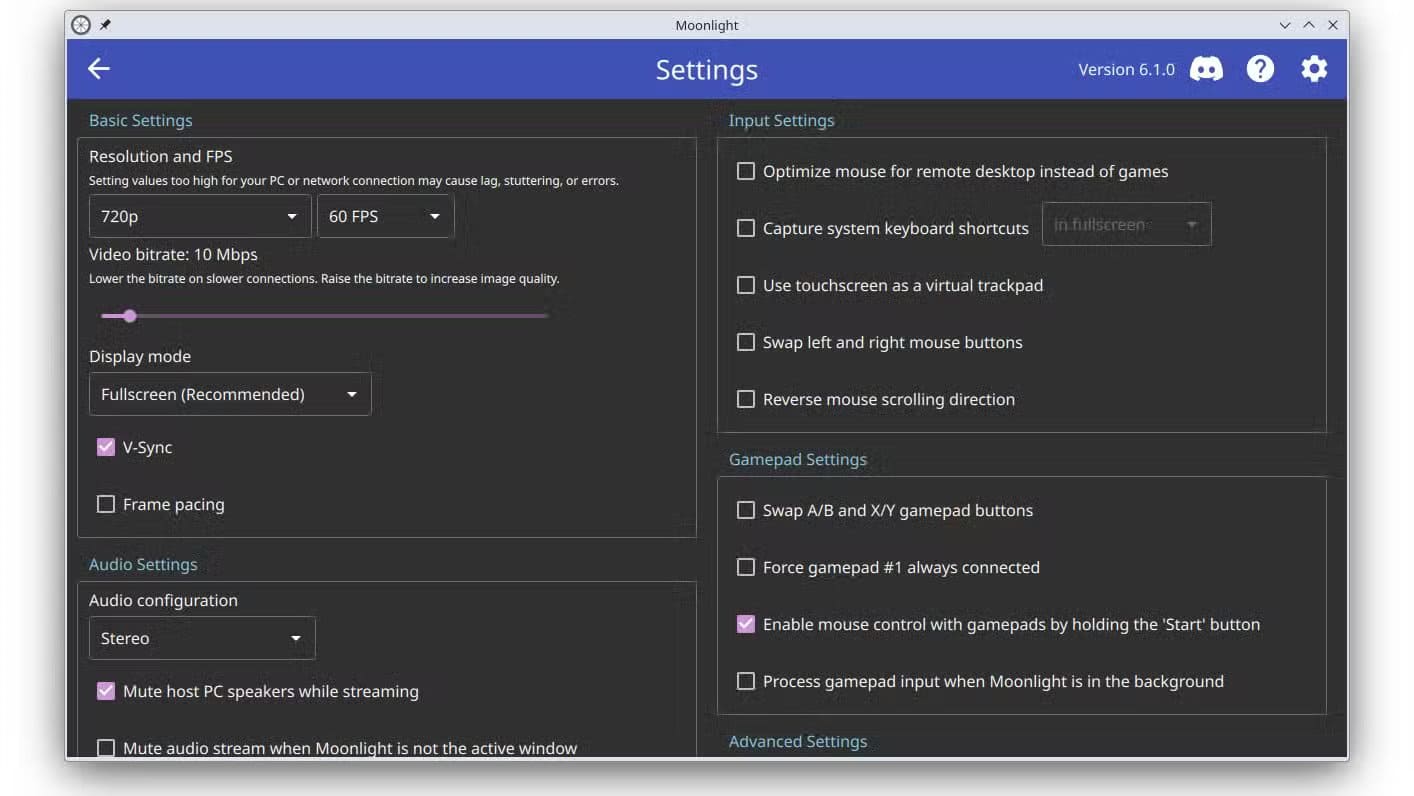This screenshot has width=1414, height=796.
Task: Maximize the Moonlight window
Action: click(1309, 25)
